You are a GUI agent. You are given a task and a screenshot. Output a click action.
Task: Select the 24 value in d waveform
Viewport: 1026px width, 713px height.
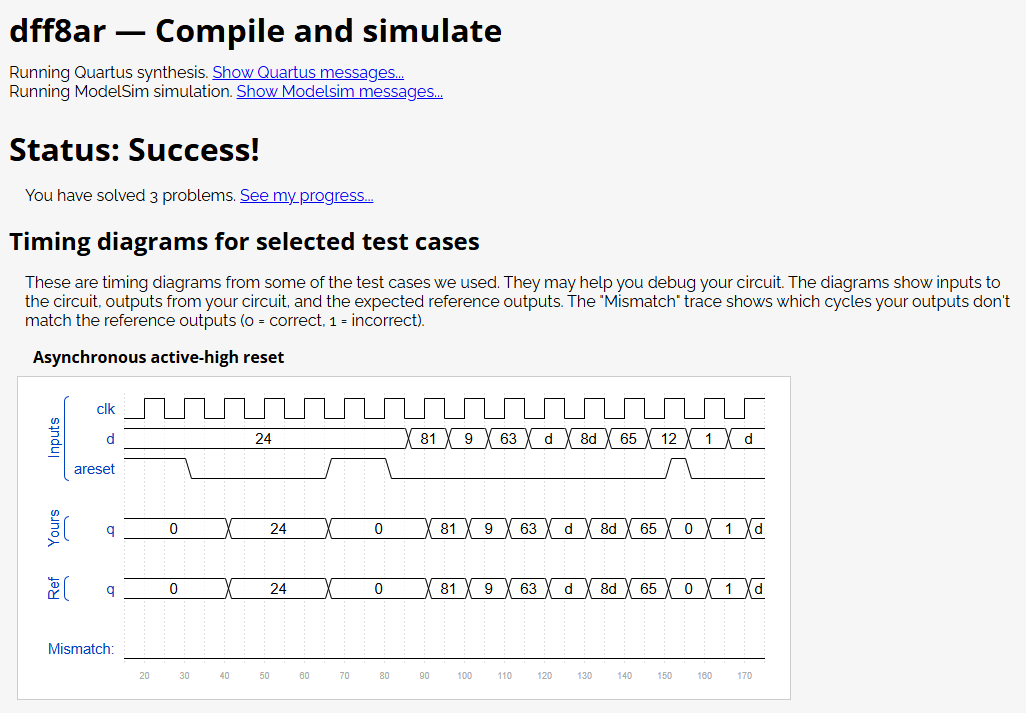pos(263,439)
